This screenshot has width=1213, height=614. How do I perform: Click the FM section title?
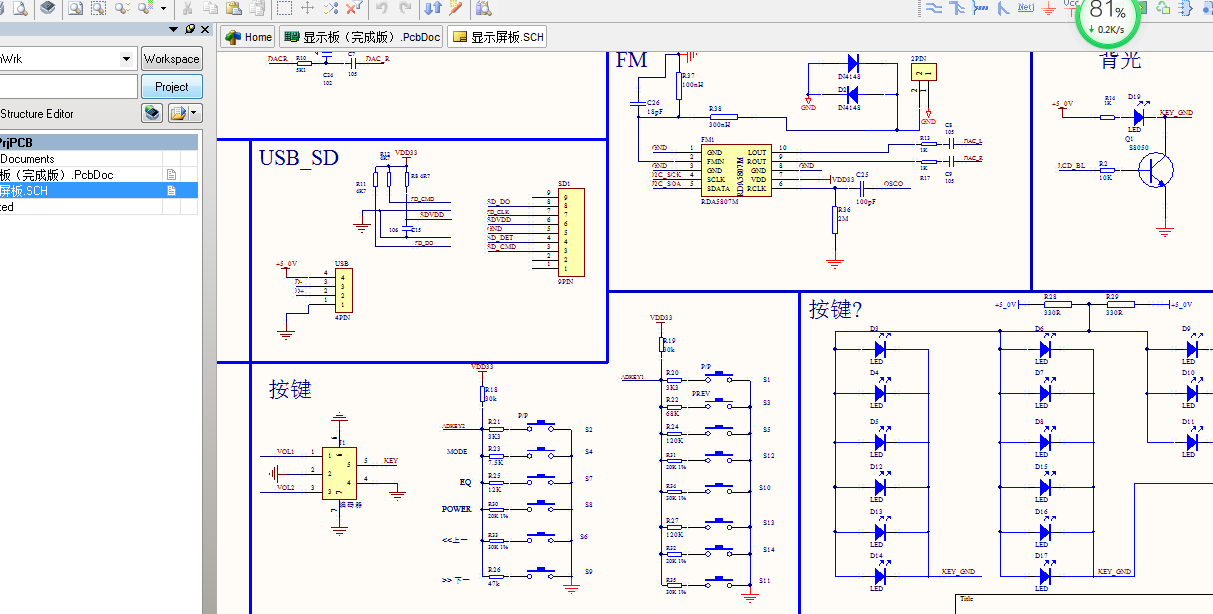pos(632,61)
